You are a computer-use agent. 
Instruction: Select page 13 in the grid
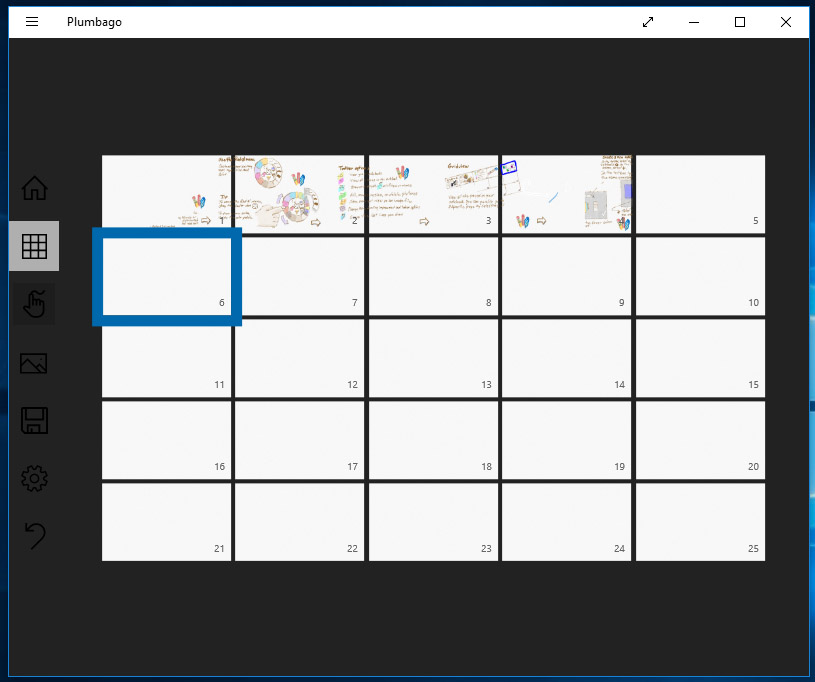point(433,358)
